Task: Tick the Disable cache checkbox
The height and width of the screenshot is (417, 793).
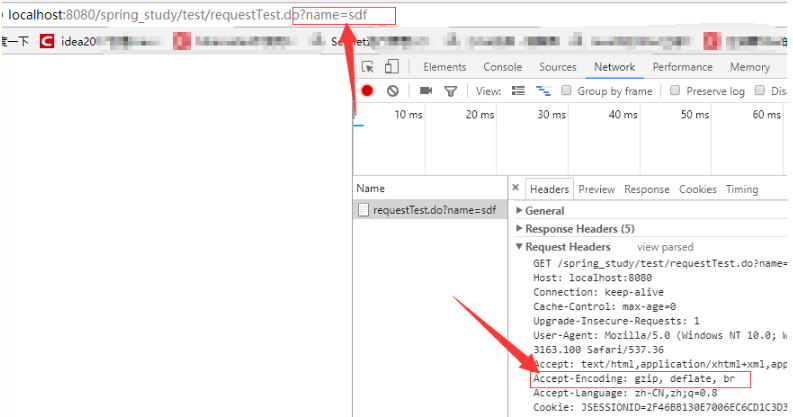Action: pos(761,91)
